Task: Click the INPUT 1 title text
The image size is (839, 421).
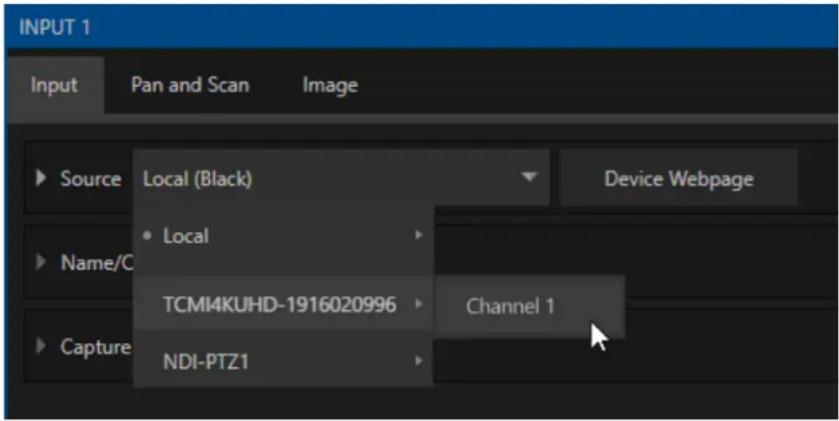Action: 55,27
